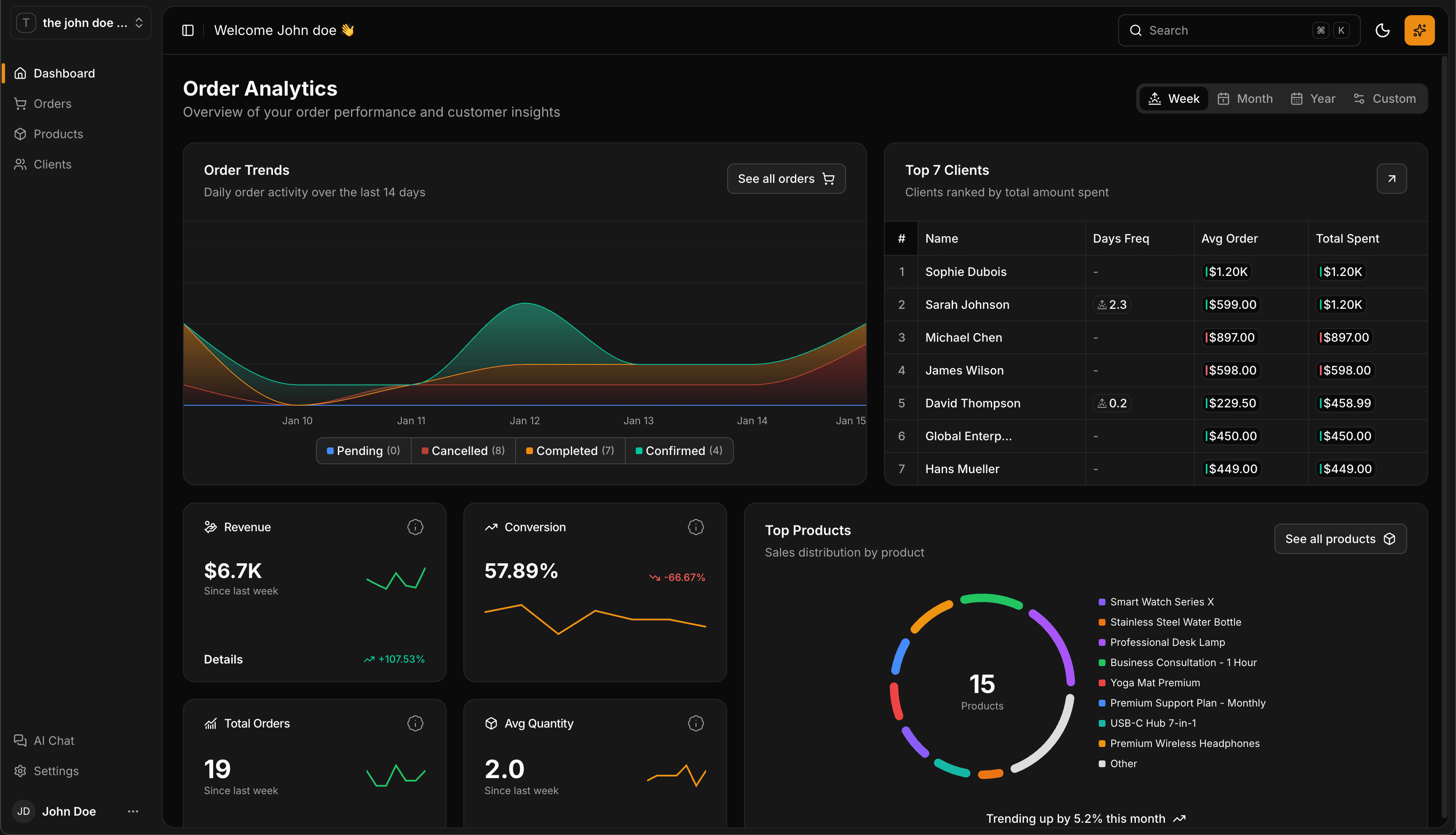Select the Yoga Mat Premium color swatch
1456x835 pixels.
point(1102,682)
